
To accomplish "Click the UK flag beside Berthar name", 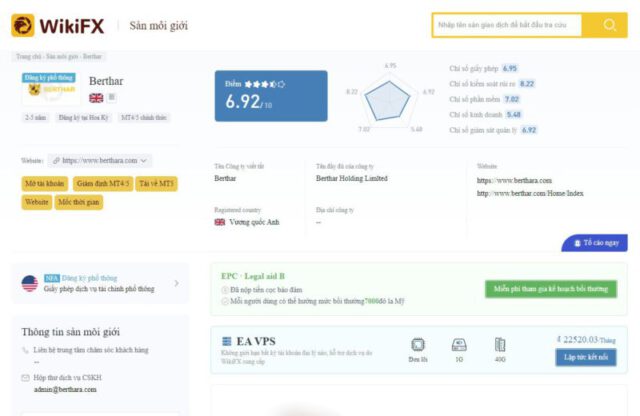I will pyautogui.click(x=96, y=97).
